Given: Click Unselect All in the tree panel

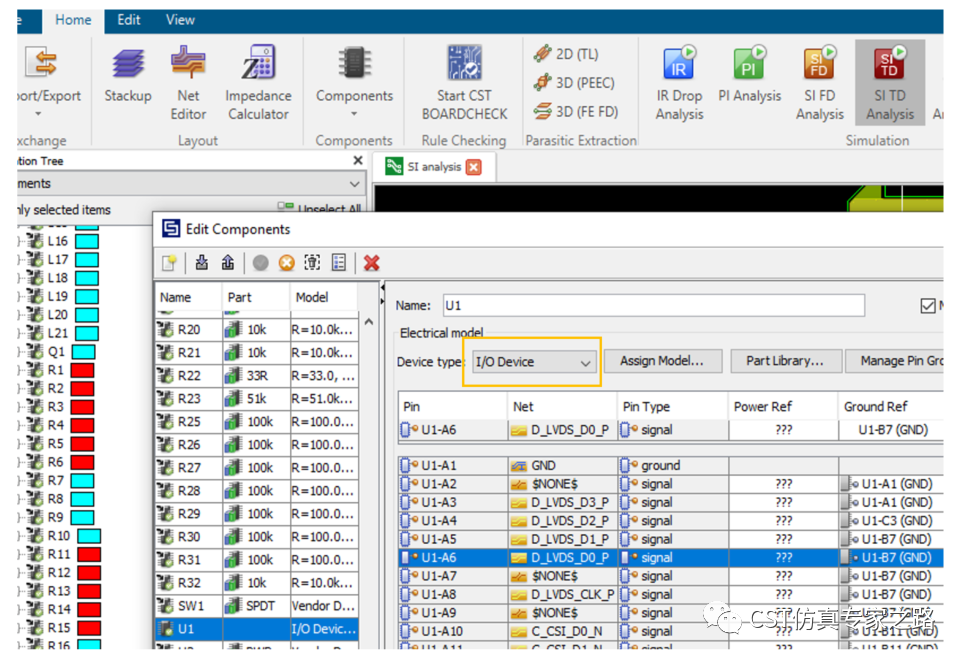Looking at the screenshot, I should click(321, 209).
